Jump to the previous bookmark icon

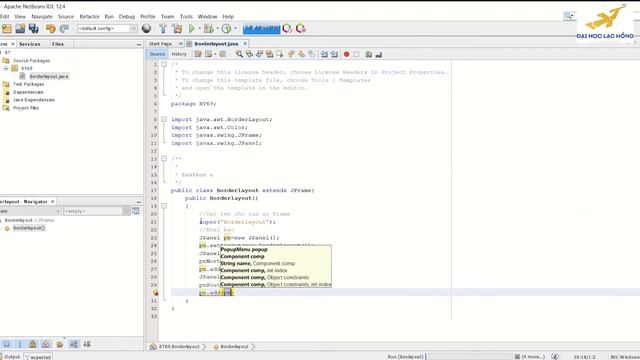click(x=291, y=54)
